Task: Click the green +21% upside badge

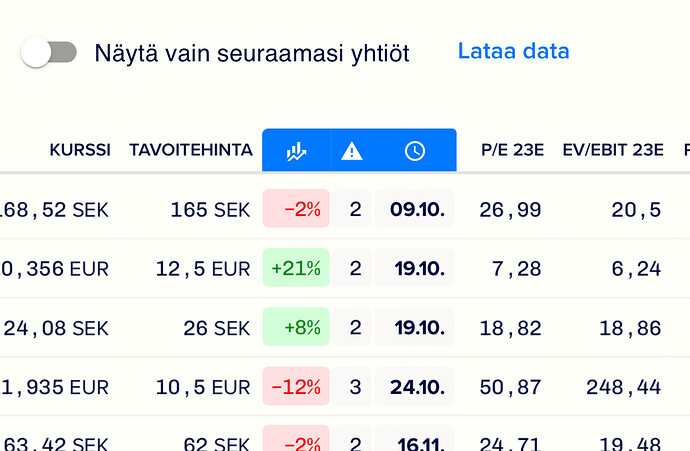Action: (x=296, y=268)
